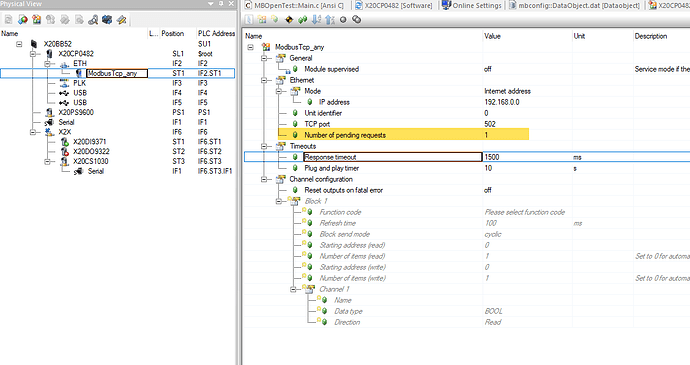The width and height of the screenshot is (690, 365).
Task: Open the Online Settings tab
Action: pyautogui.click(x=472, y=5)
